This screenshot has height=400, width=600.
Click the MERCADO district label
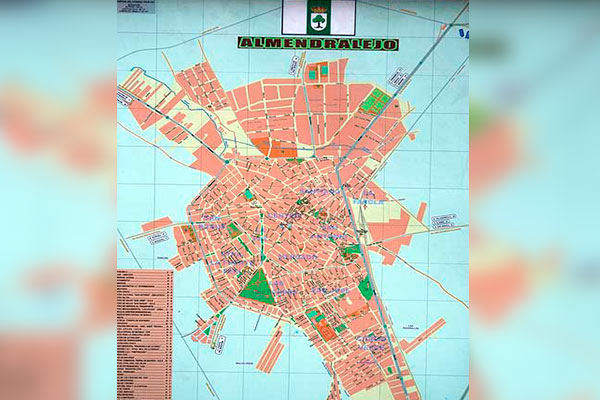[298, 257]
